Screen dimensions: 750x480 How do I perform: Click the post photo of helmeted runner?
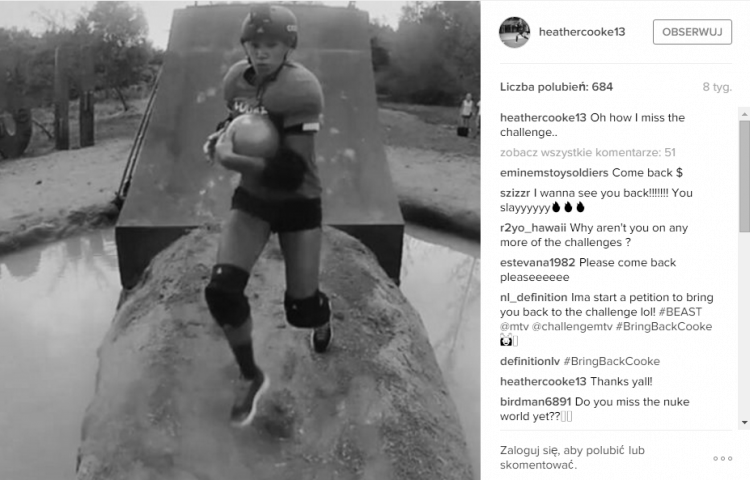(x=240, y=240)
